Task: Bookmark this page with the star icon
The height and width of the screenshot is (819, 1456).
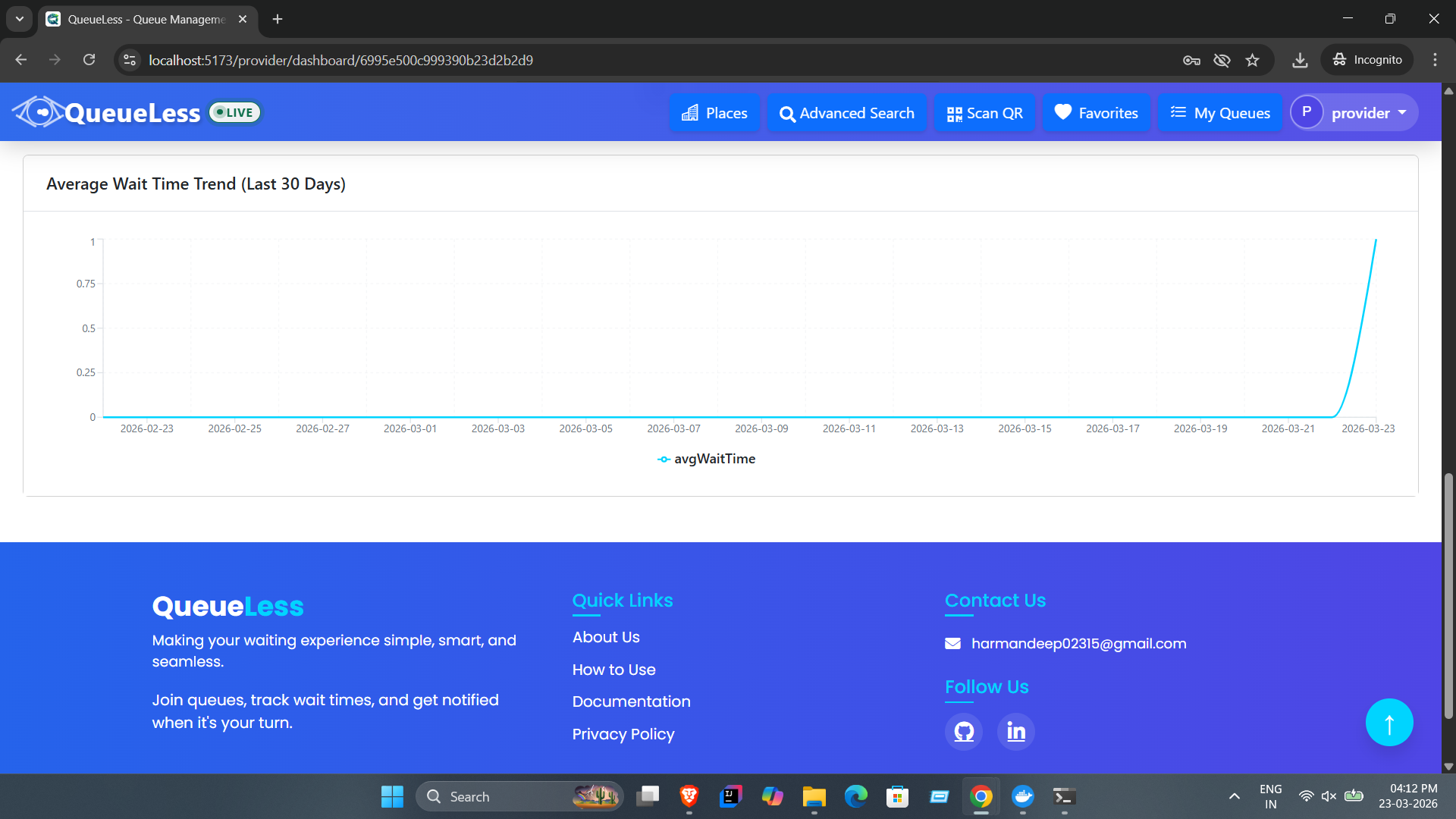Action: click(x=1252, y=60)
